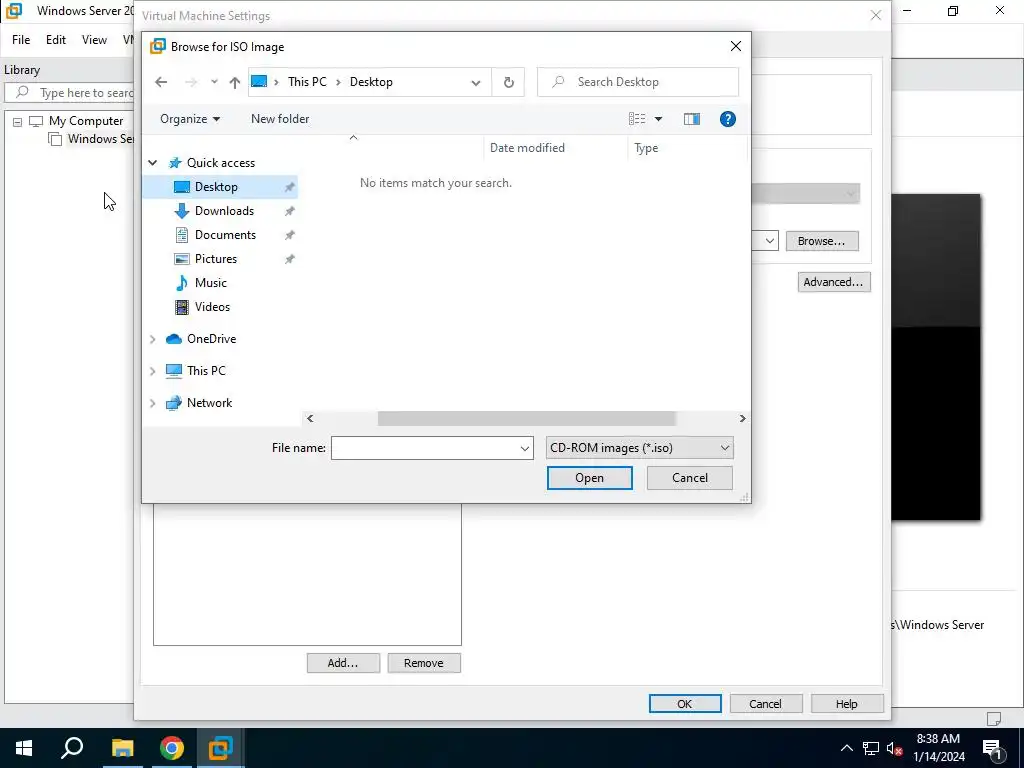Collapse My Computer in Library tree
1024x768 pixels.
pos(18,121)
